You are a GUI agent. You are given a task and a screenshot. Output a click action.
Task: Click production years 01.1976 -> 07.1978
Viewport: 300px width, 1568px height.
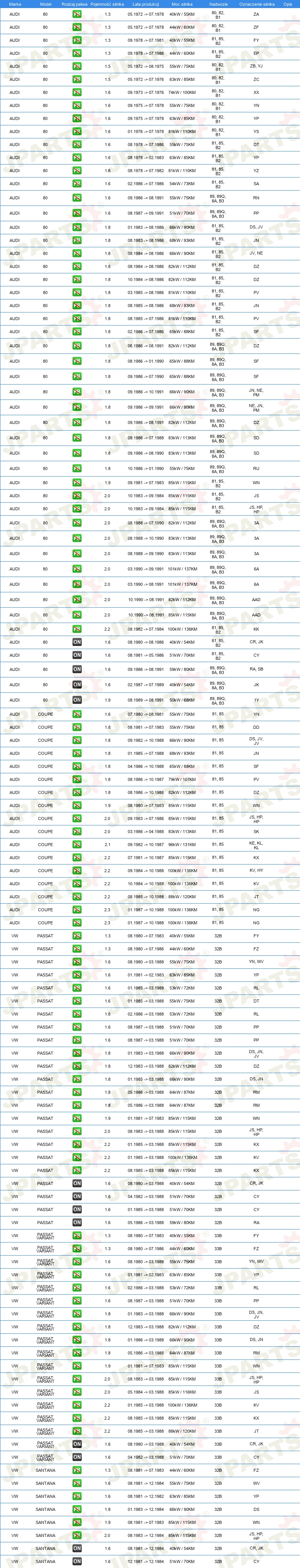(145, 131)
